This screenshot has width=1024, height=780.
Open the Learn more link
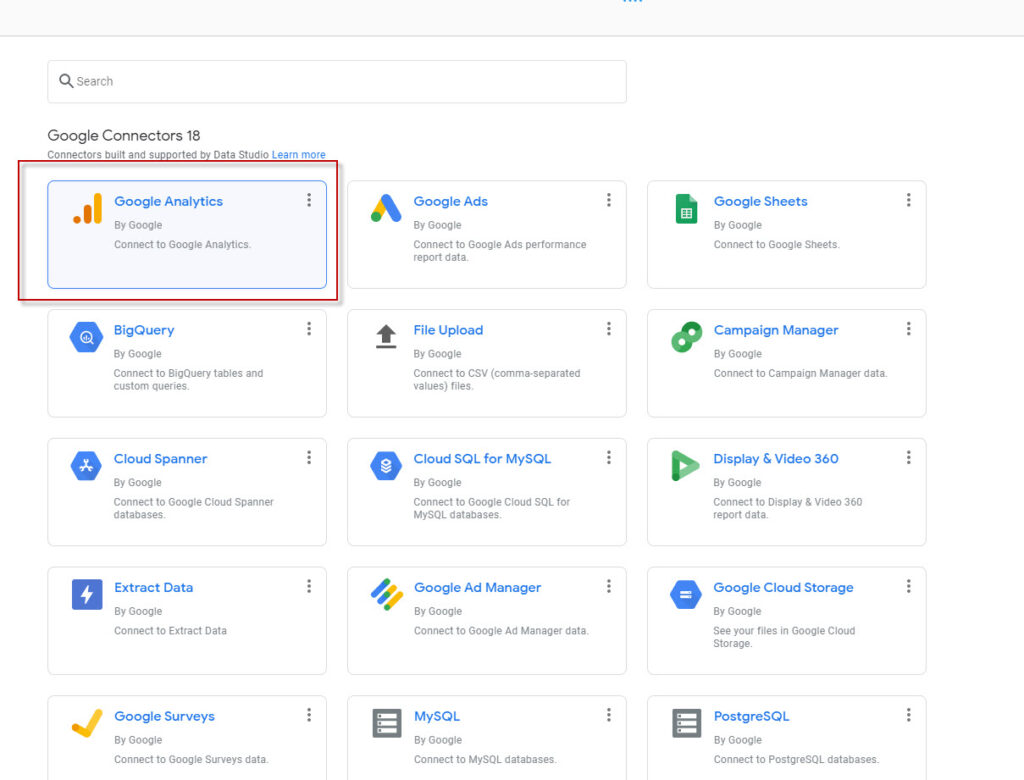[298, 155]
